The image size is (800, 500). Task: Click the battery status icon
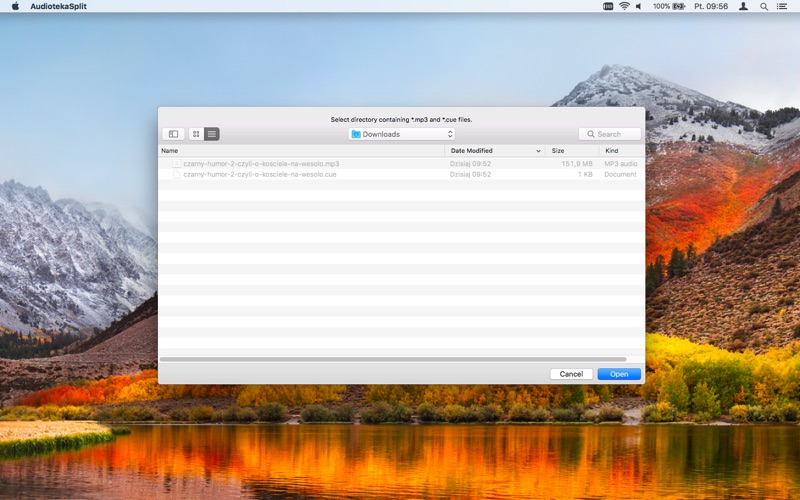click(x=679, y=6)
